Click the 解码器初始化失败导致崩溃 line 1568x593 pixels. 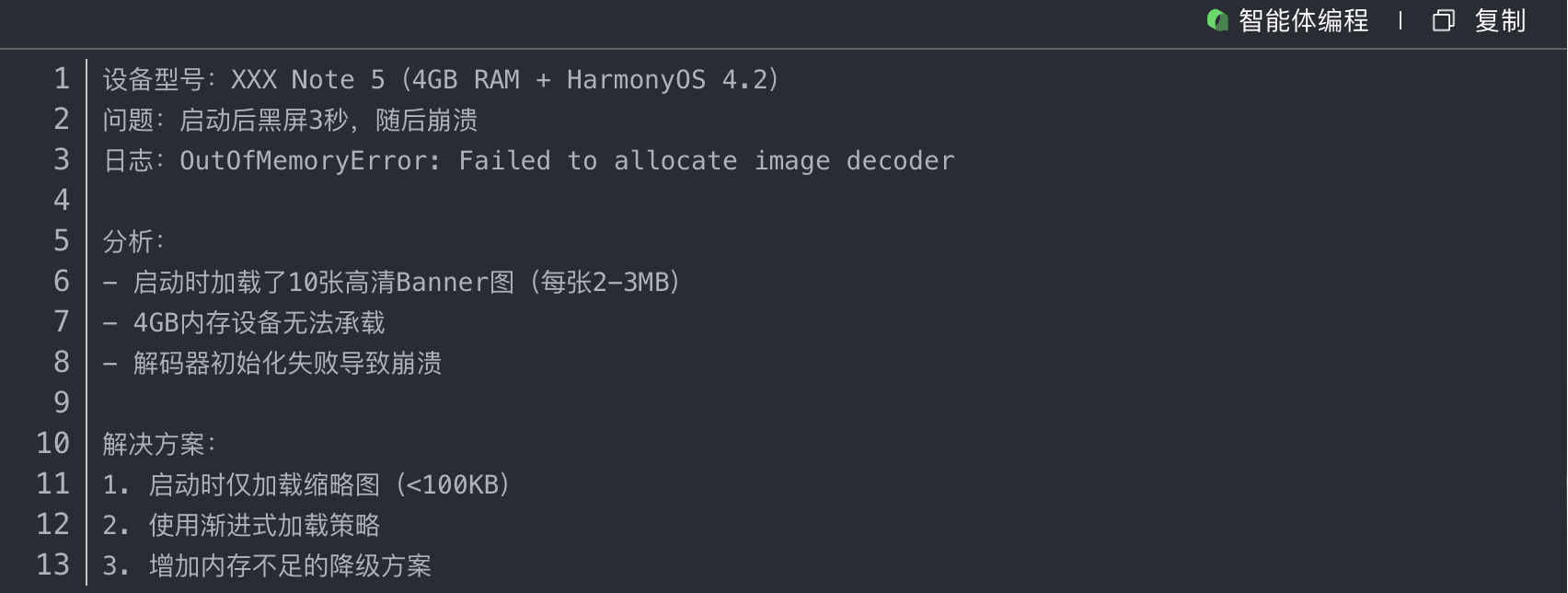point(286,364)
